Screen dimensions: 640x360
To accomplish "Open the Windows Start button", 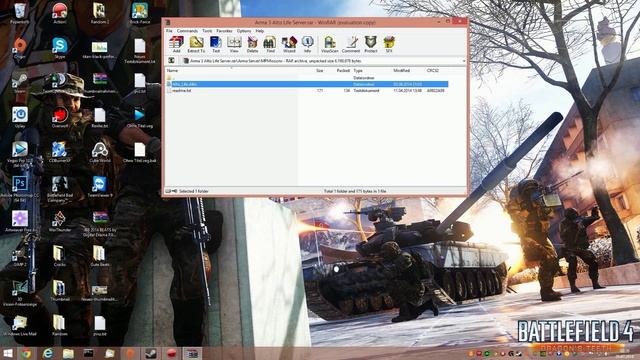I will pyautogui.click(x=8, y=353).
